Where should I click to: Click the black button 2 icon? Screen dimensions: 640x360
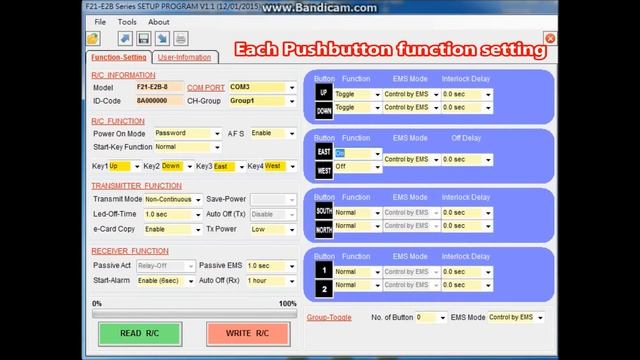(324, 289)
